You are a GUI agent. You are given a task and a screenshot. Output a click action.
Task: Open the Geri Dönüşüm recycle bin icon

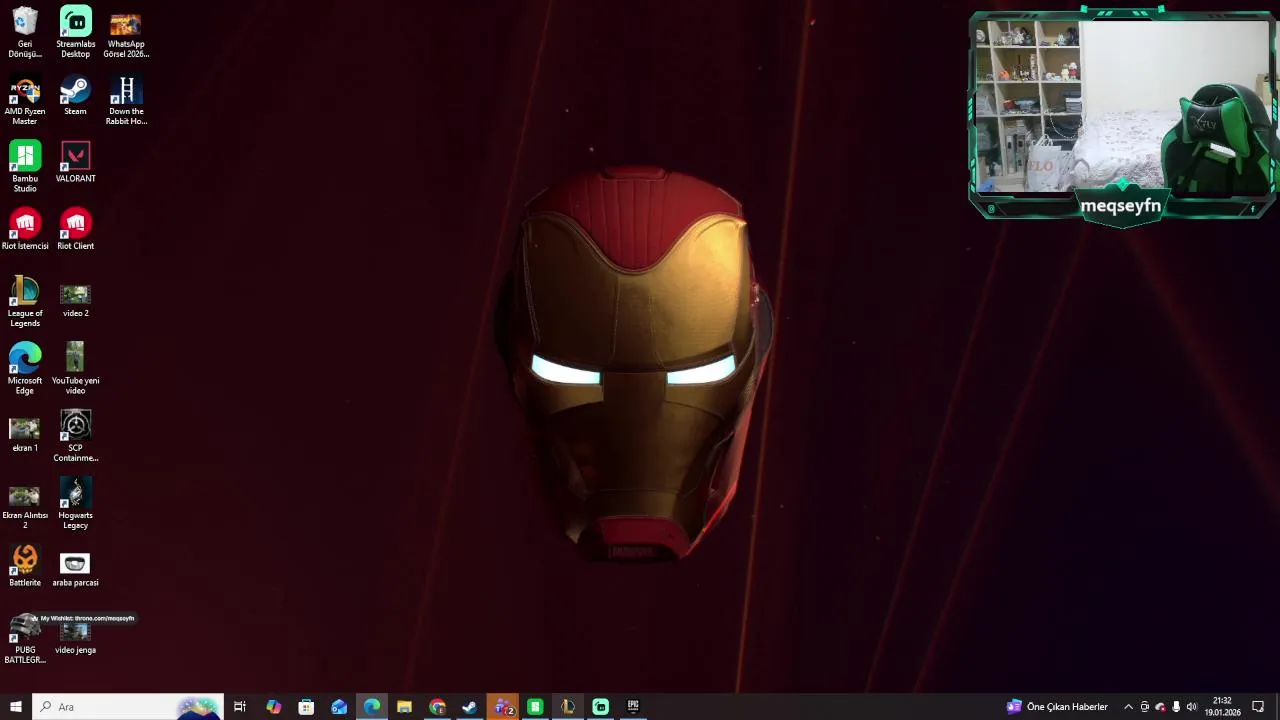[25, 32]
